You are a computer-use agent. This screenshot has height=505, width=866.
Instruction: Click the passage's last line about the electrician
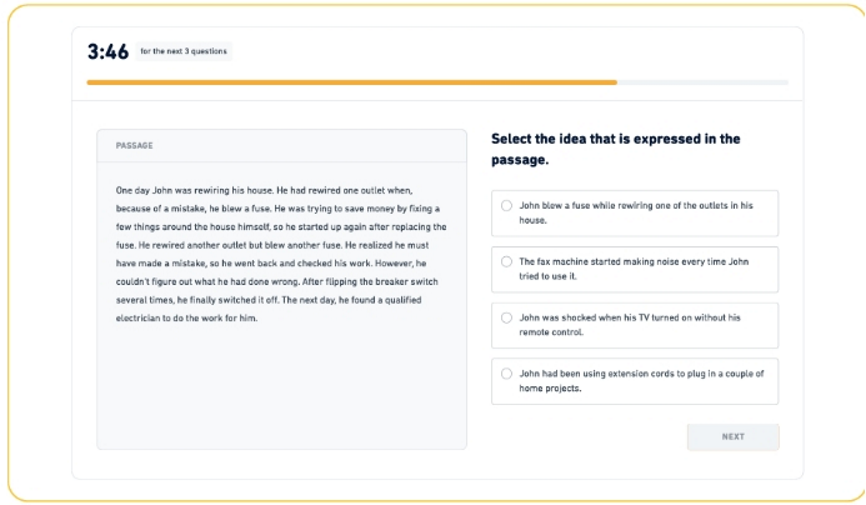point(187,318)
